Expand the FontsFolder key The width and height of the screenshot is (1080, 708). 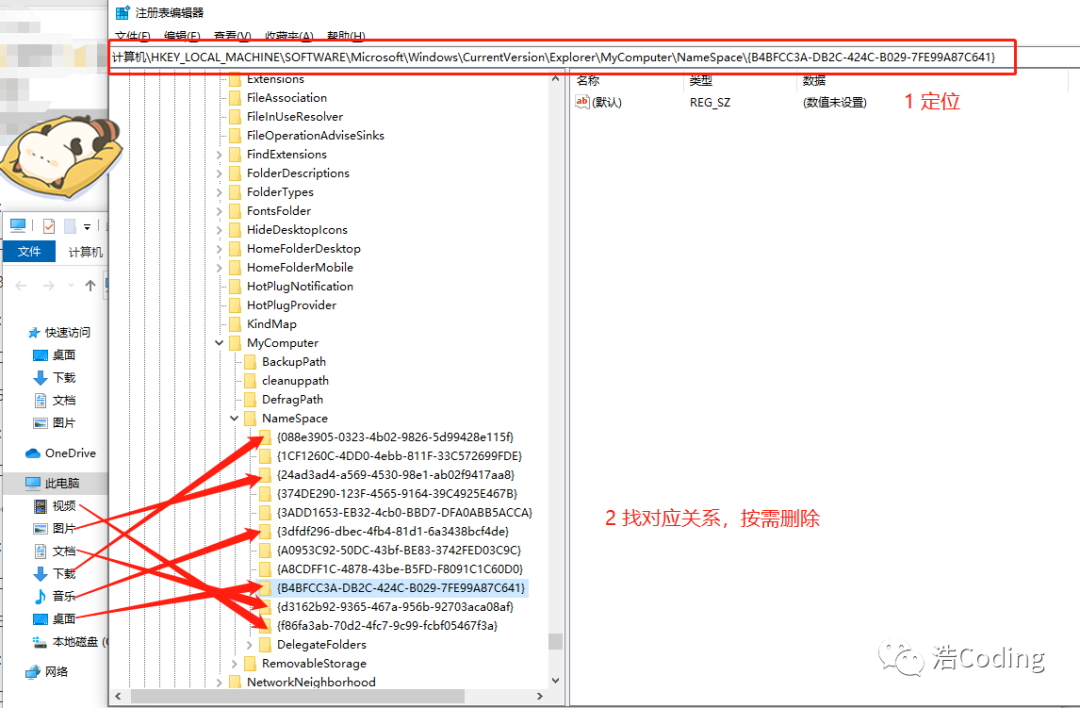pos(219,211)
